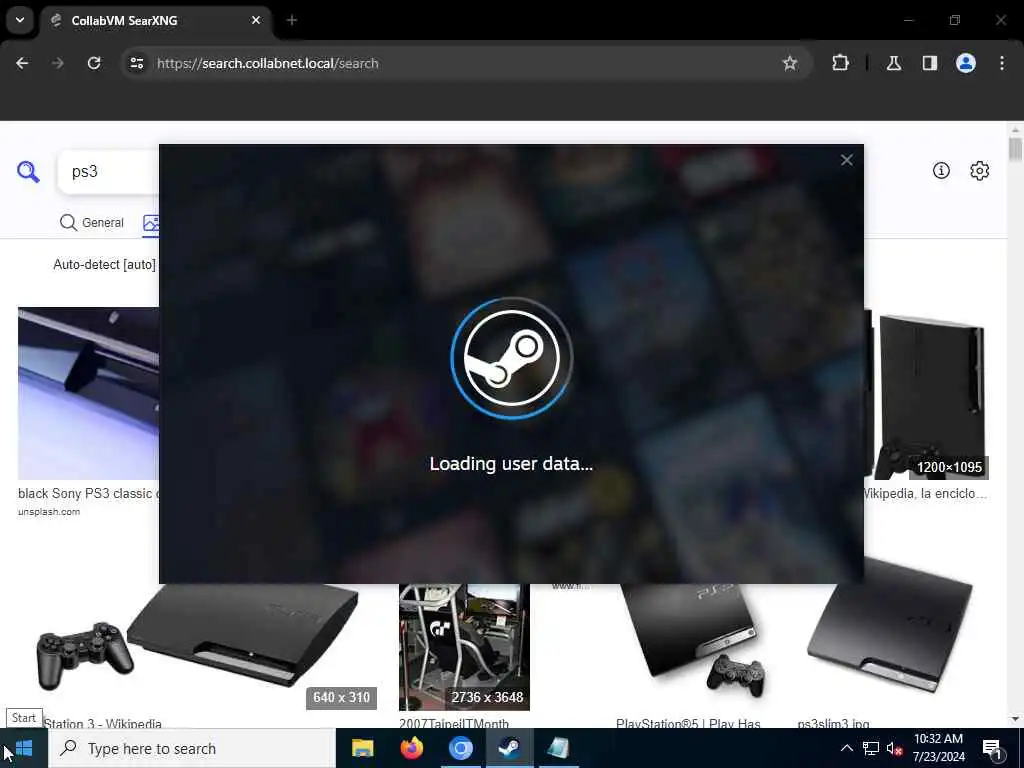This screenshot has width=1024, height=768.
Task: Open SearXNG about info icon
Action: click(941, 170)
